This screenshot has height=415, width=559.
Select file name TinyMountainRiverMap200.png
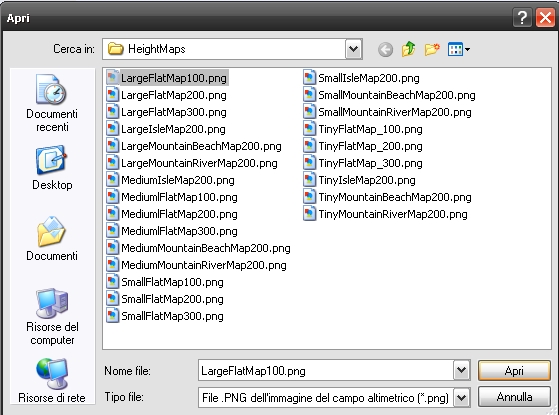[x=393, y=214]
